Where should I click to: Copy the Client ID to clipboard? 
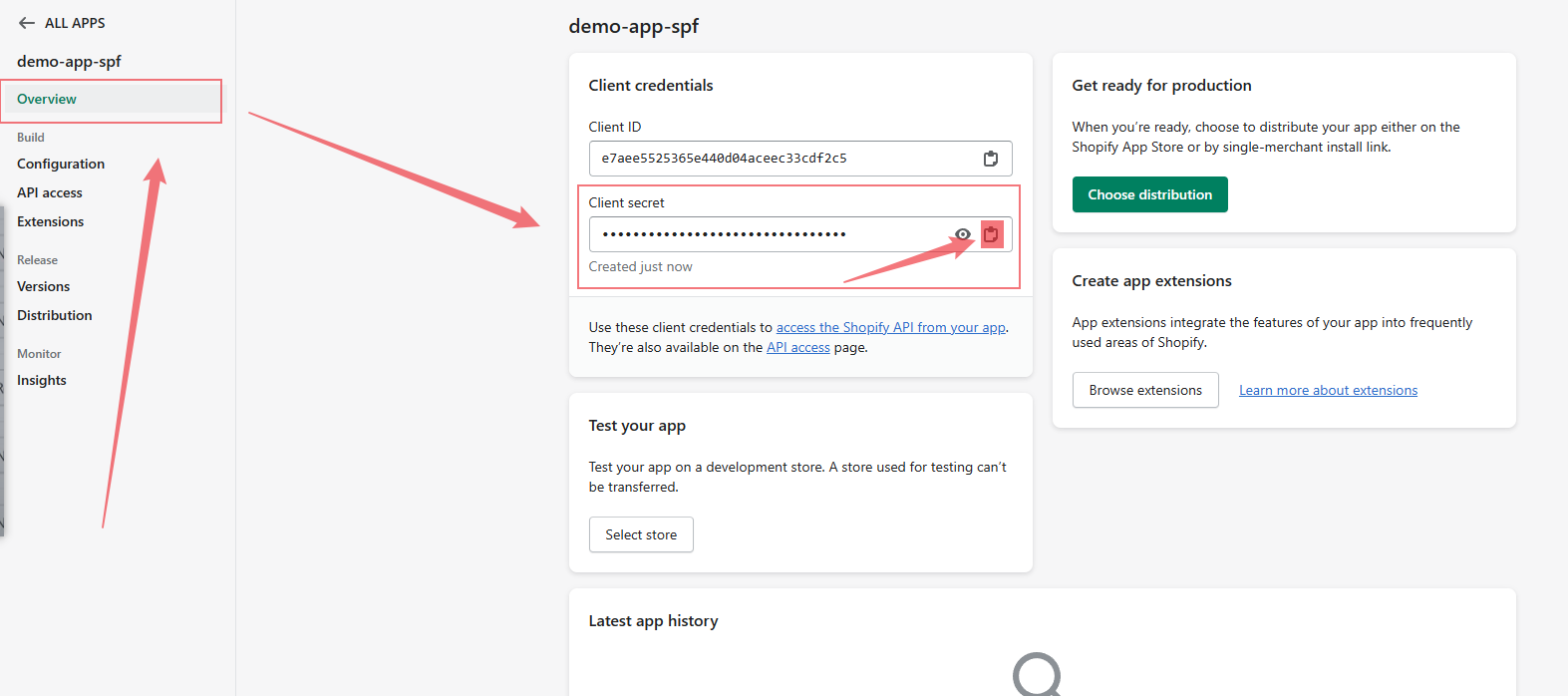[991, 159]
